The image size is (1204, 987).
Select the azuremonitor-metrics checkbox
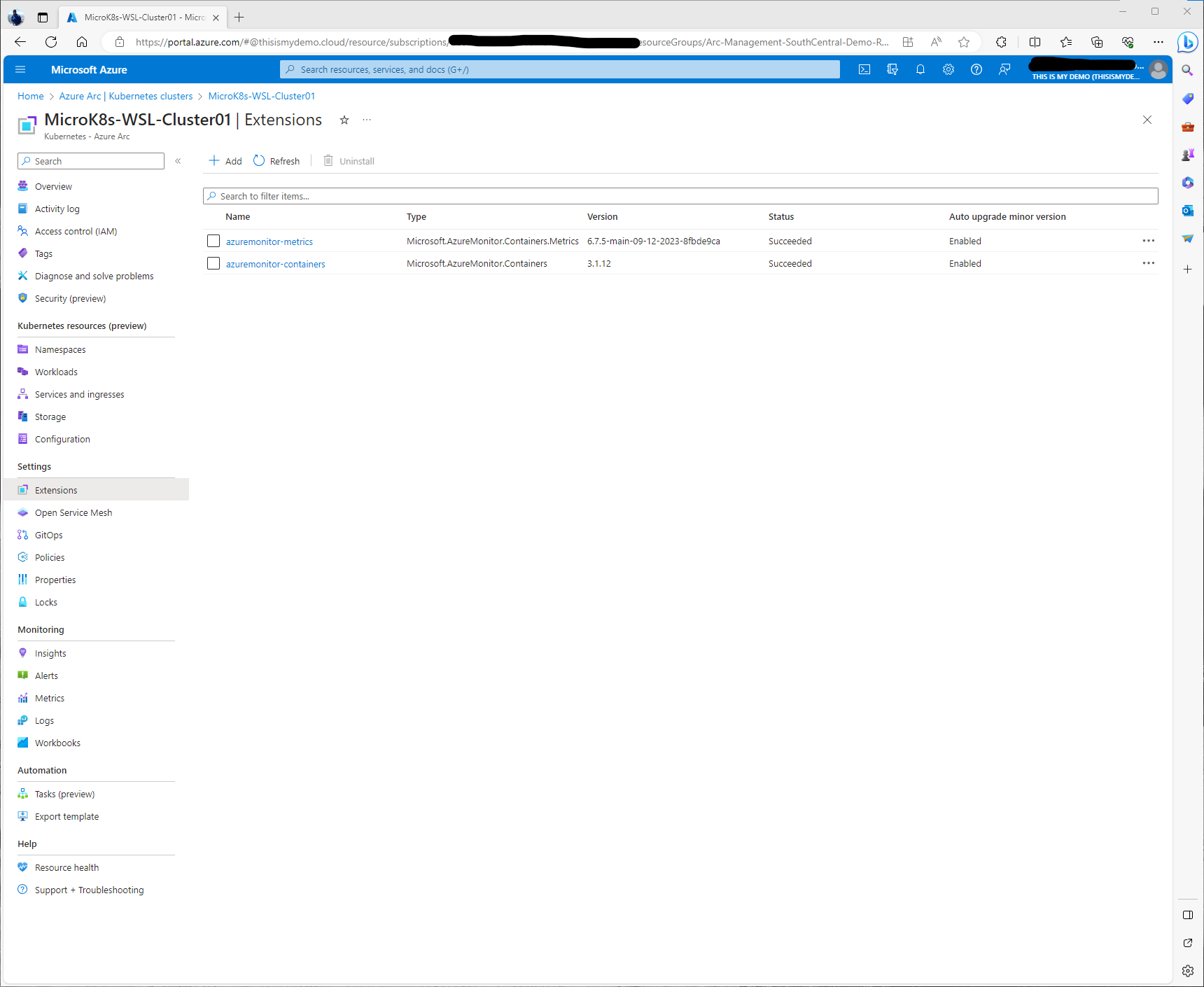pos(213,241)
